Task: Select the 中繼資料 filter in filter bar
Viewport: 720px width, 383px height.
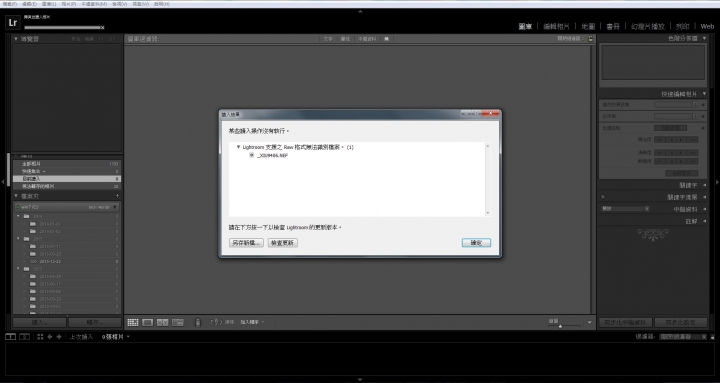Action: click(366, 39)
